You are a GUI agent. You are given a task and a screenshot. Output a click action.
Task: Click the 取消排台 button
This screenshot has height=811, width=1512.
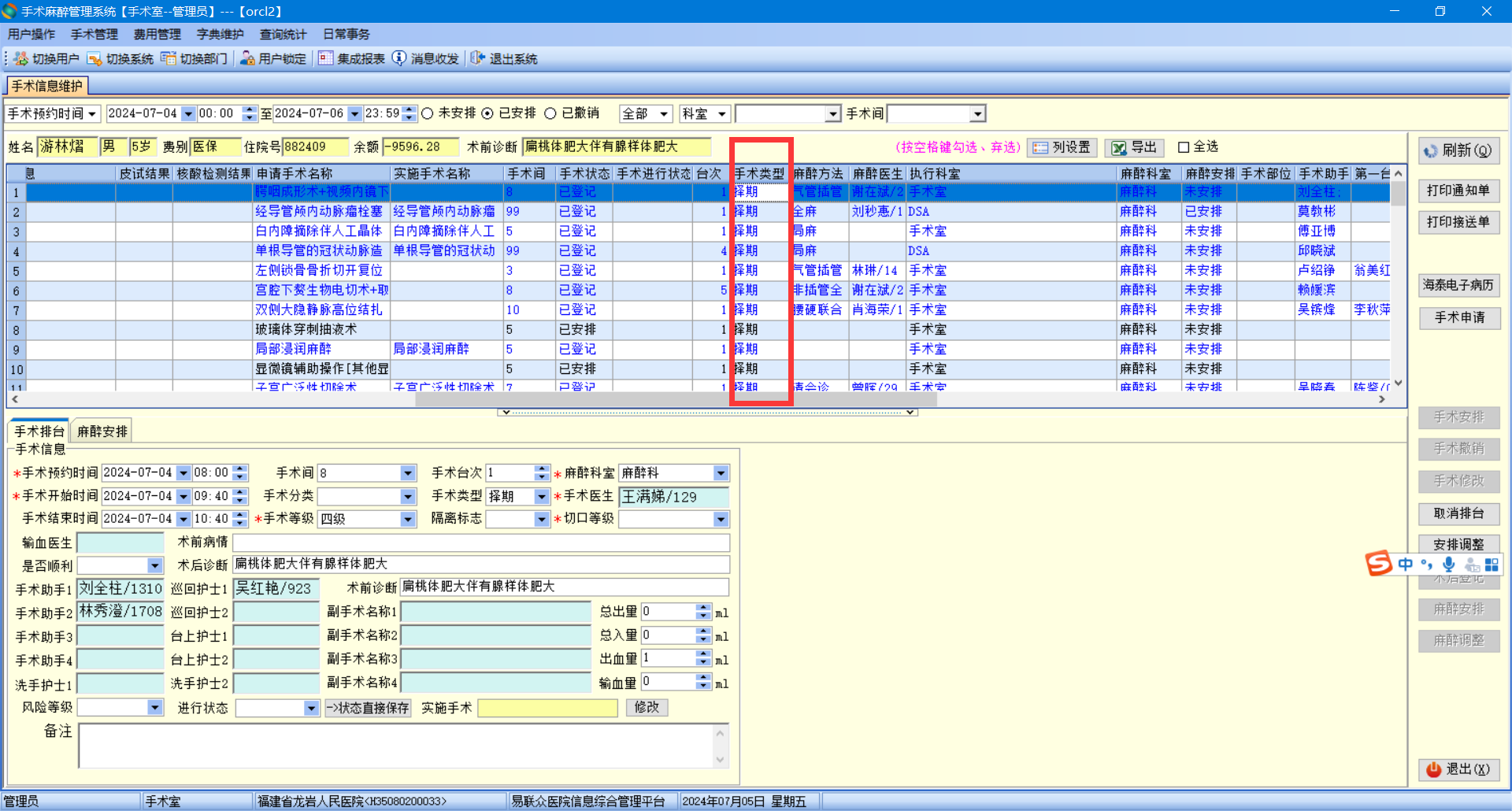pyautogui.click(x=1458, y=513)
